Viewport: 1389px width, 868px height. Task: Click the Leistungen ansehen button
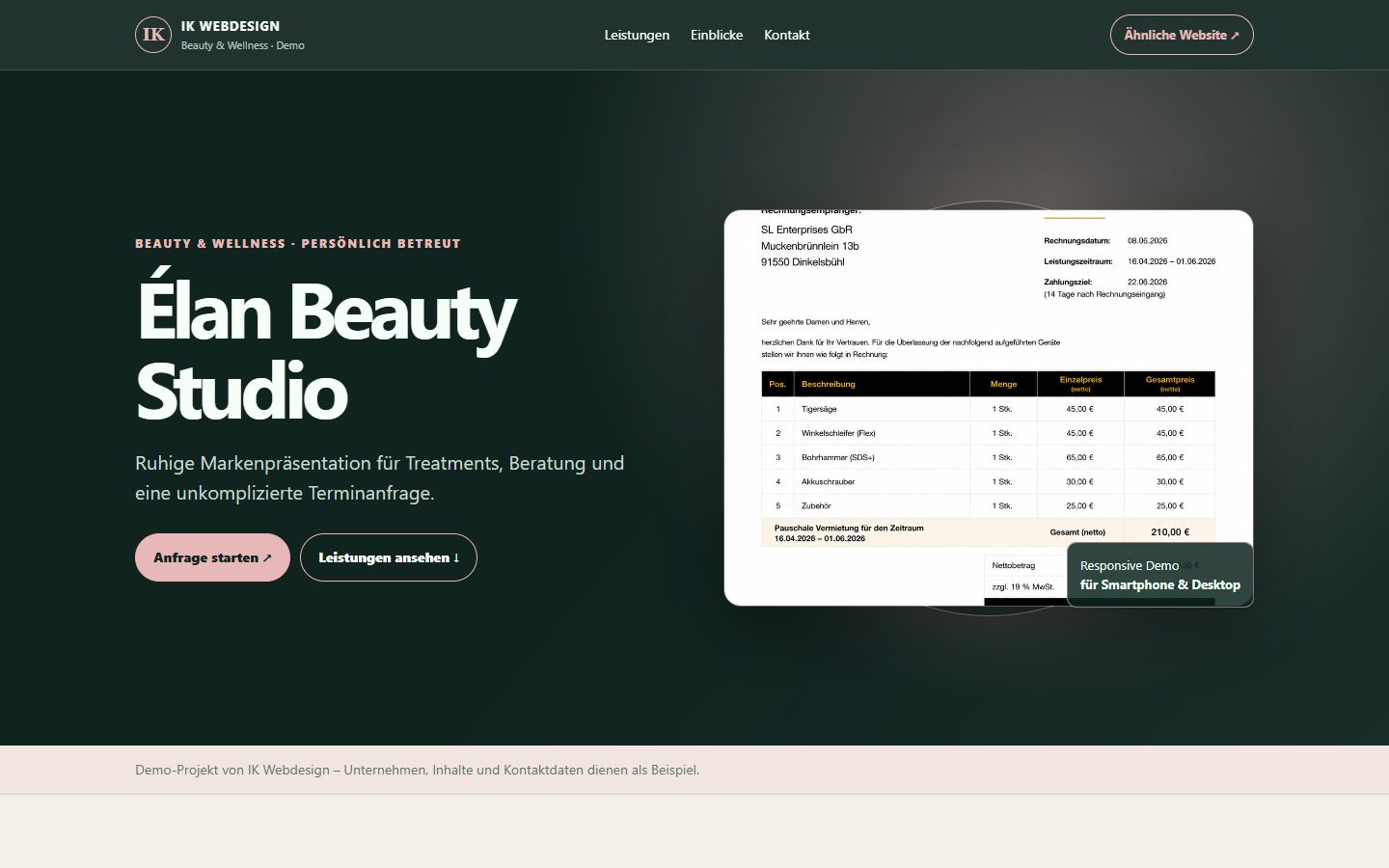click(389, 557)
